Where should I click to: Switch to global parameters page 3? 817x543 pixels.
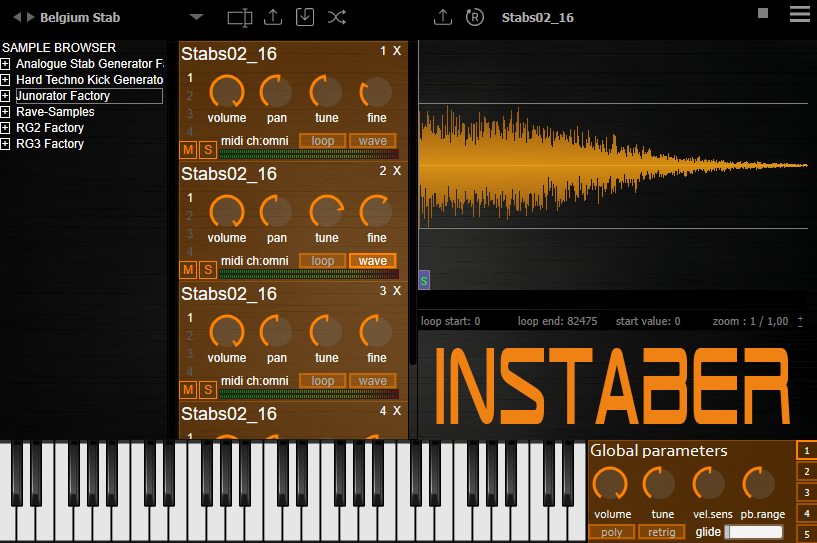coord(807,492)
